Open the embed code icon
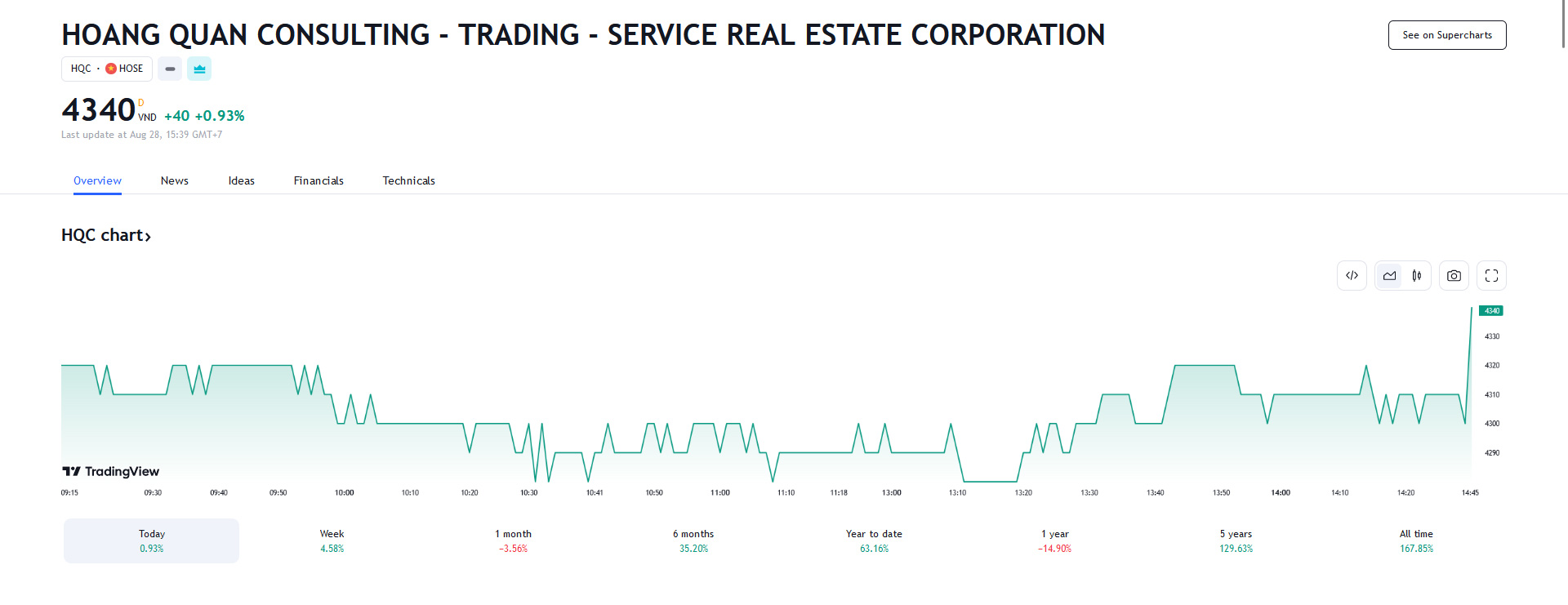 click(1352, 276)
